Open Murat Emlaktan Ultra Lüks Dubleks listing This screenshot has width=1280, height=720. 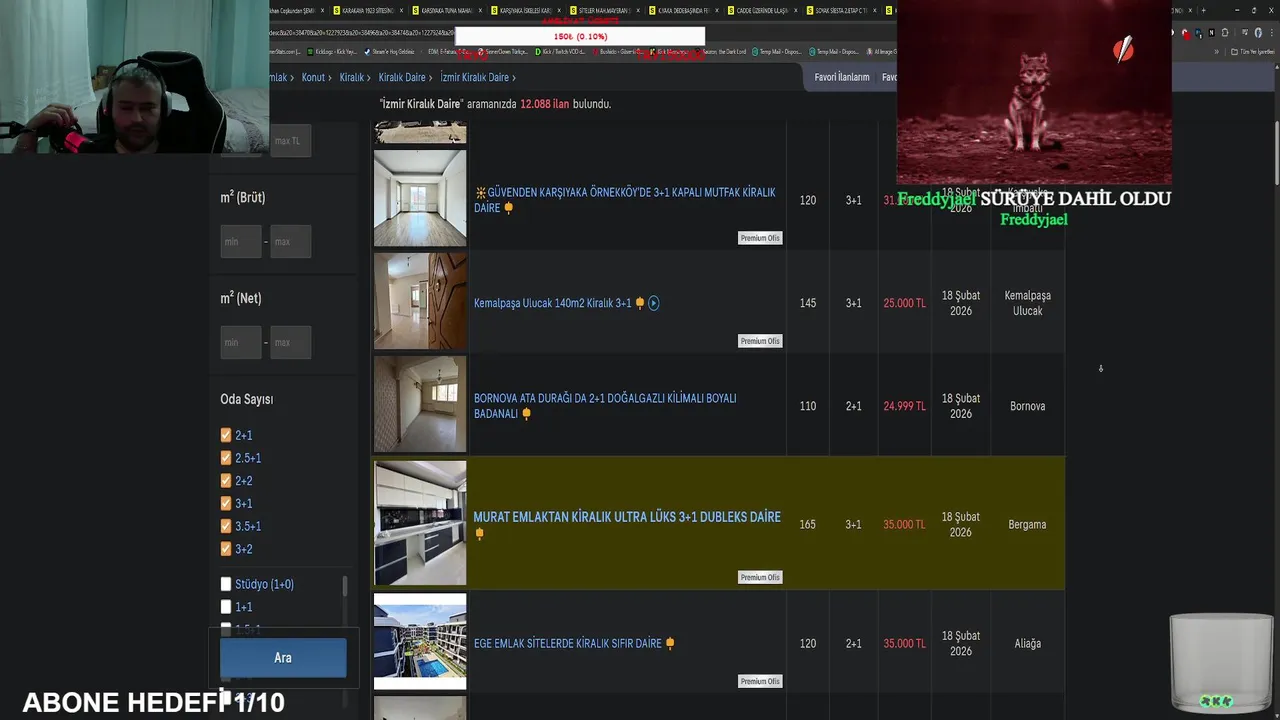[x=627, y=517]
